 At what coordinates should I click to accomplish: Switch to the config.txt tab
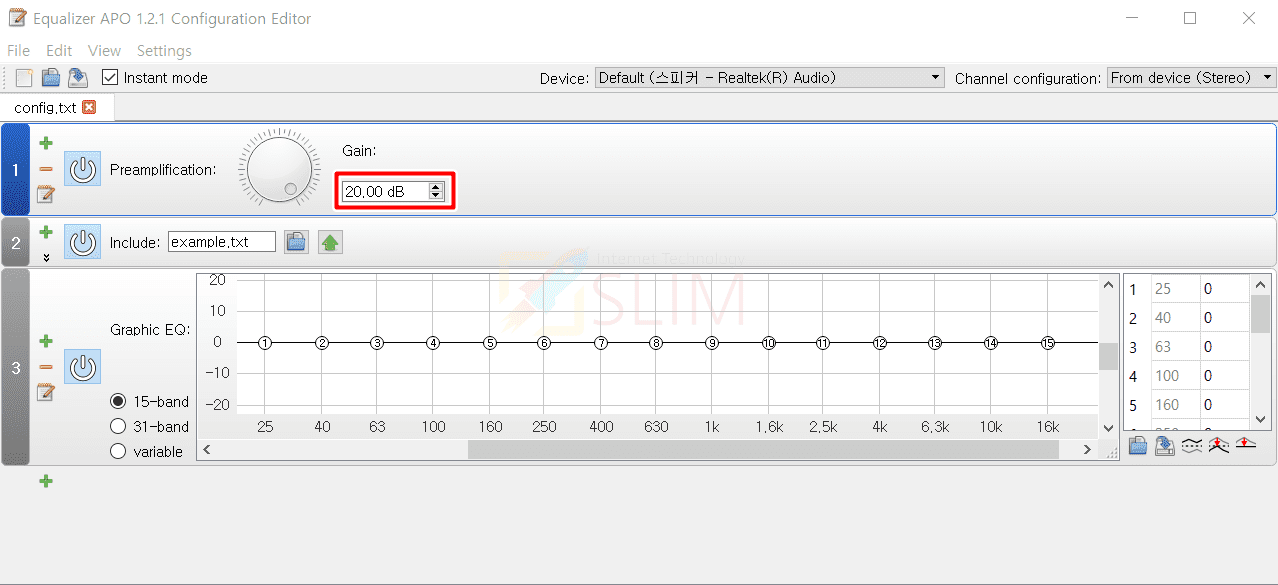click(45, 107)
